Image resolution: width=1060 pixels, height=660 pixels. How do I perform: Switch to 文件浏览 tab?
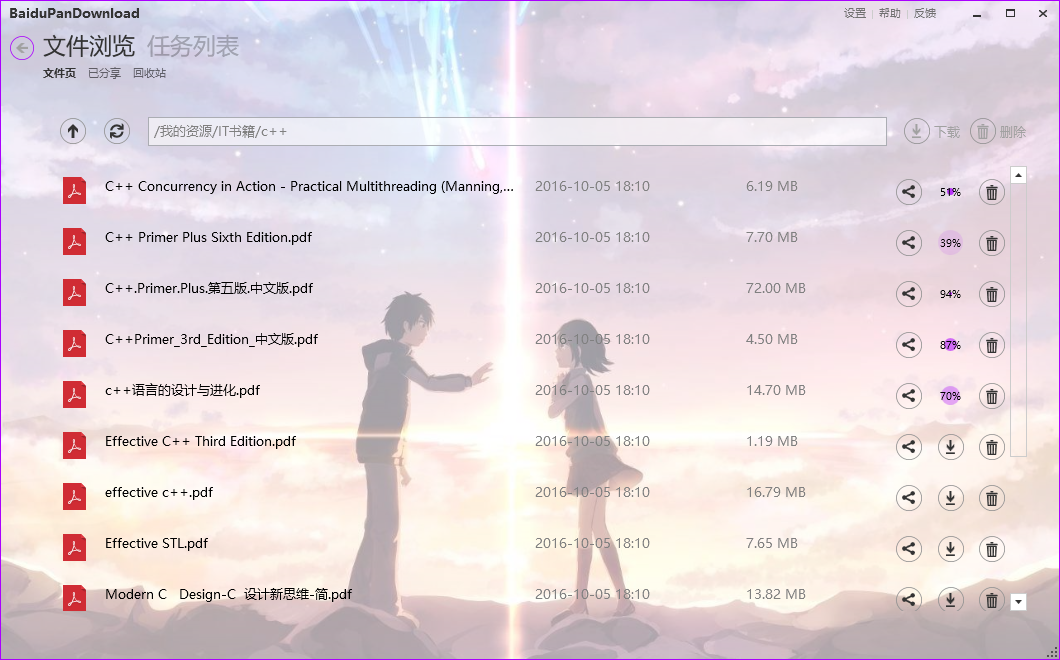click(89, 47)
